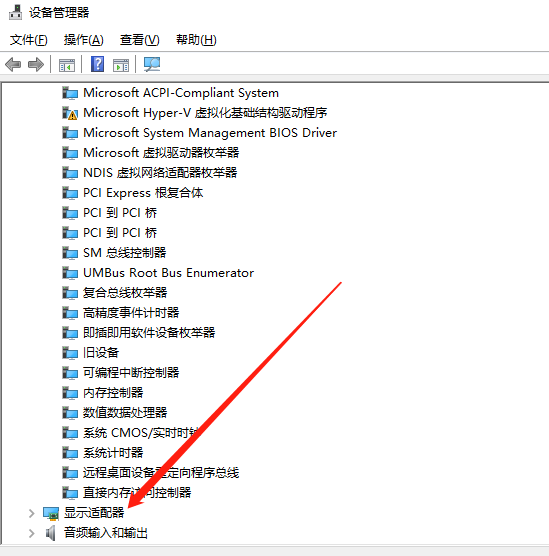Select 可编程中断控制器 entry
This screenshot has width=549, height=556.
(131, 373)
